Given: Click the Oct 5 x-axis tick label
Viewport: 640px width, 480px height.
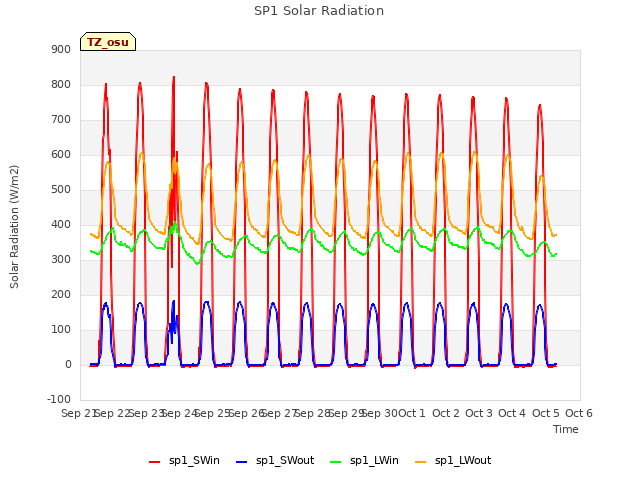Looking at the screenshot, I should point(545,413).
